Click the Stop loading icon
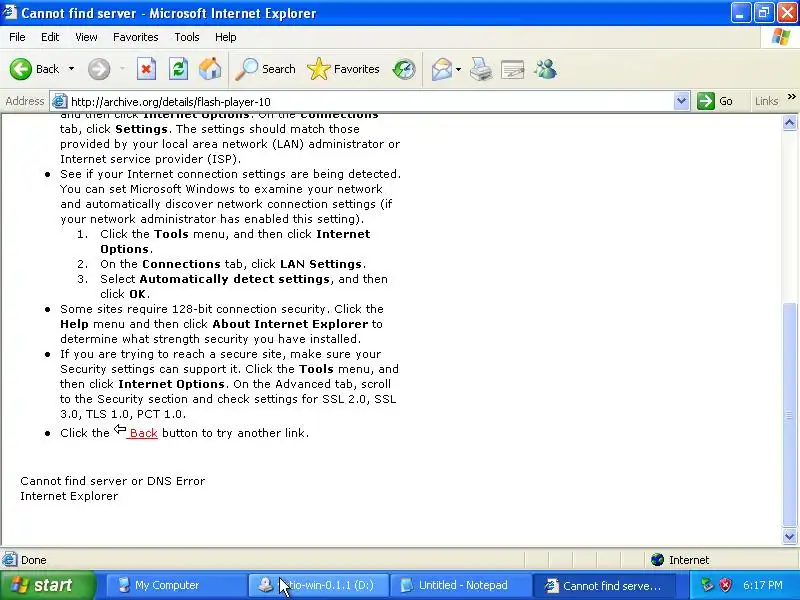Viewport: 800px width, 600px height. (x=146, y=69)
